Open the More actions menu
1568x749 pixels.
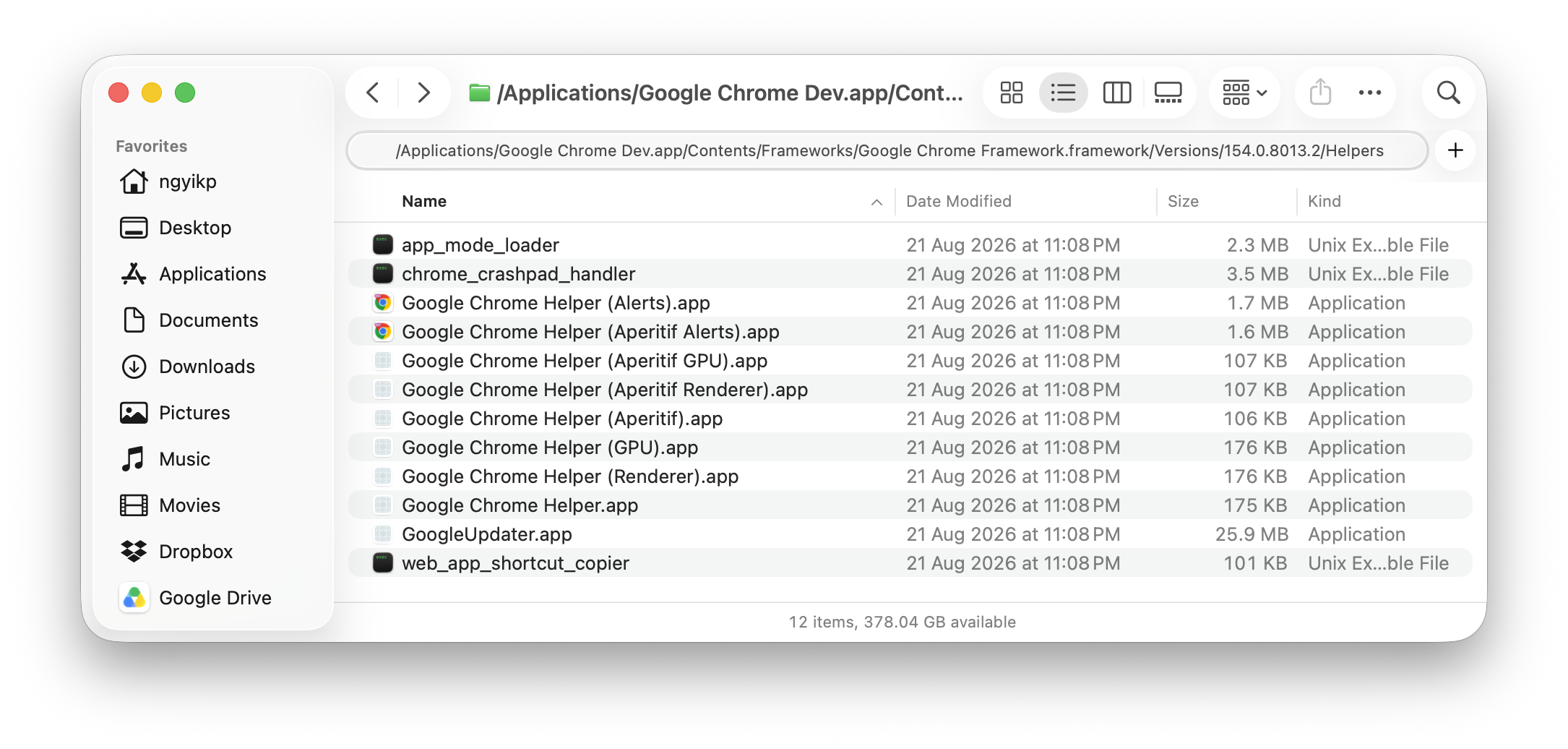tap(1370, 93)
